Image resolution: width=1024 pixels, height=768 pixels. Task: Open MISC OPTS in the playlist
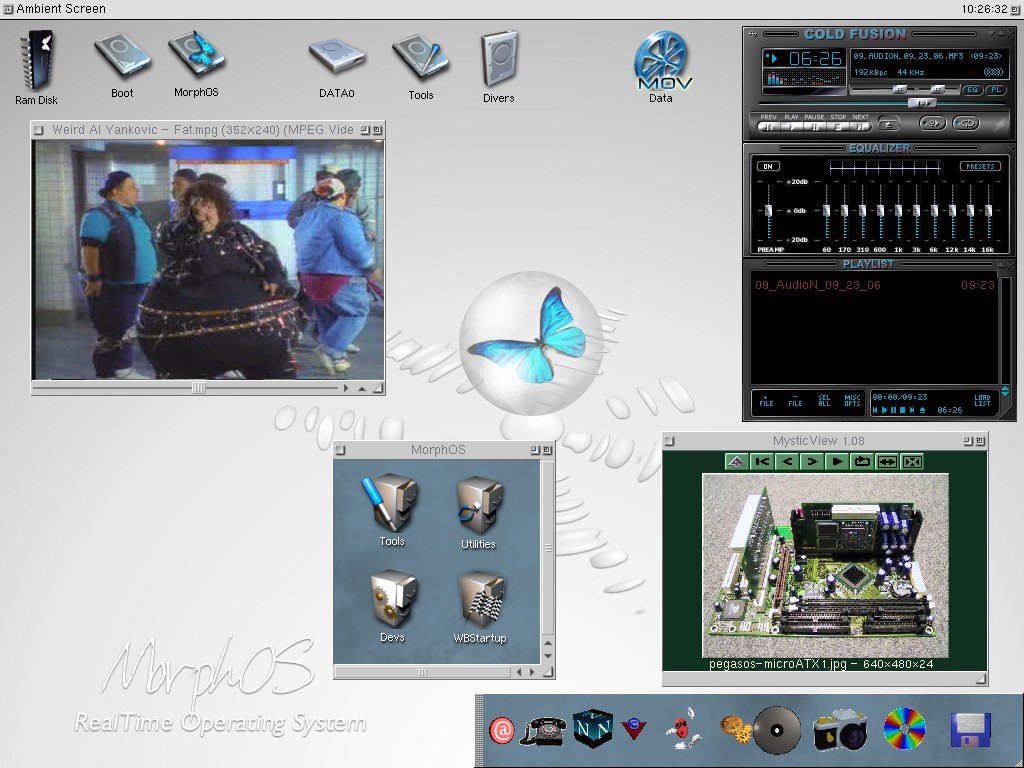(x=852, y=400)
